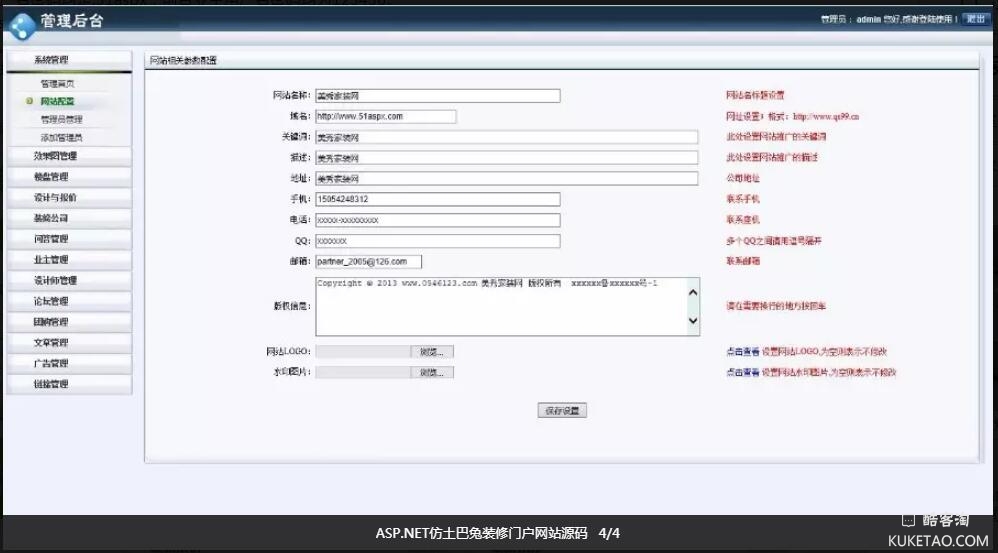
Task: Open the 文章管理 menu
Action: (x=69, y=342)
